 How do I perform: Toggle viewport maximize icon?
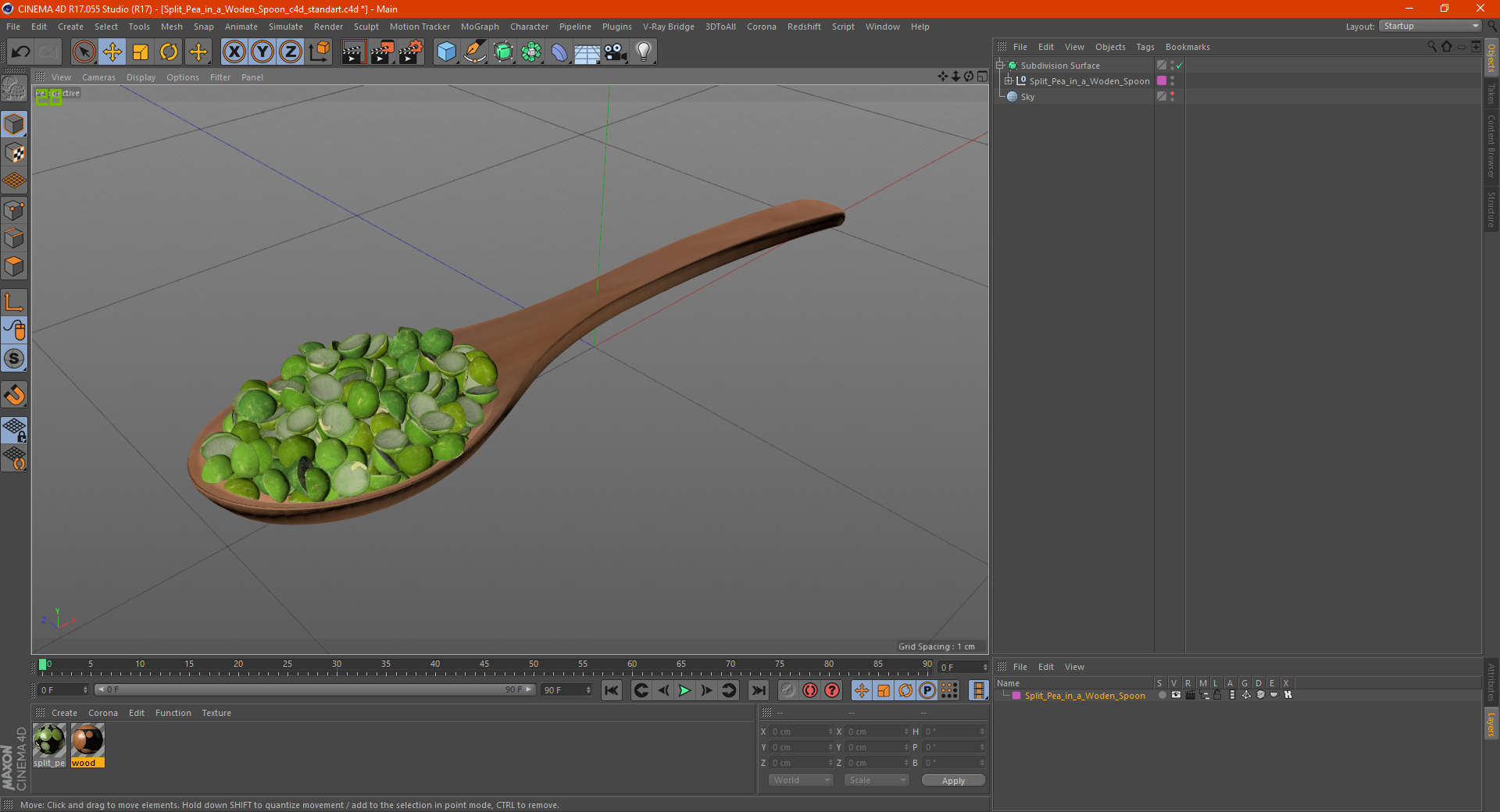982,77
